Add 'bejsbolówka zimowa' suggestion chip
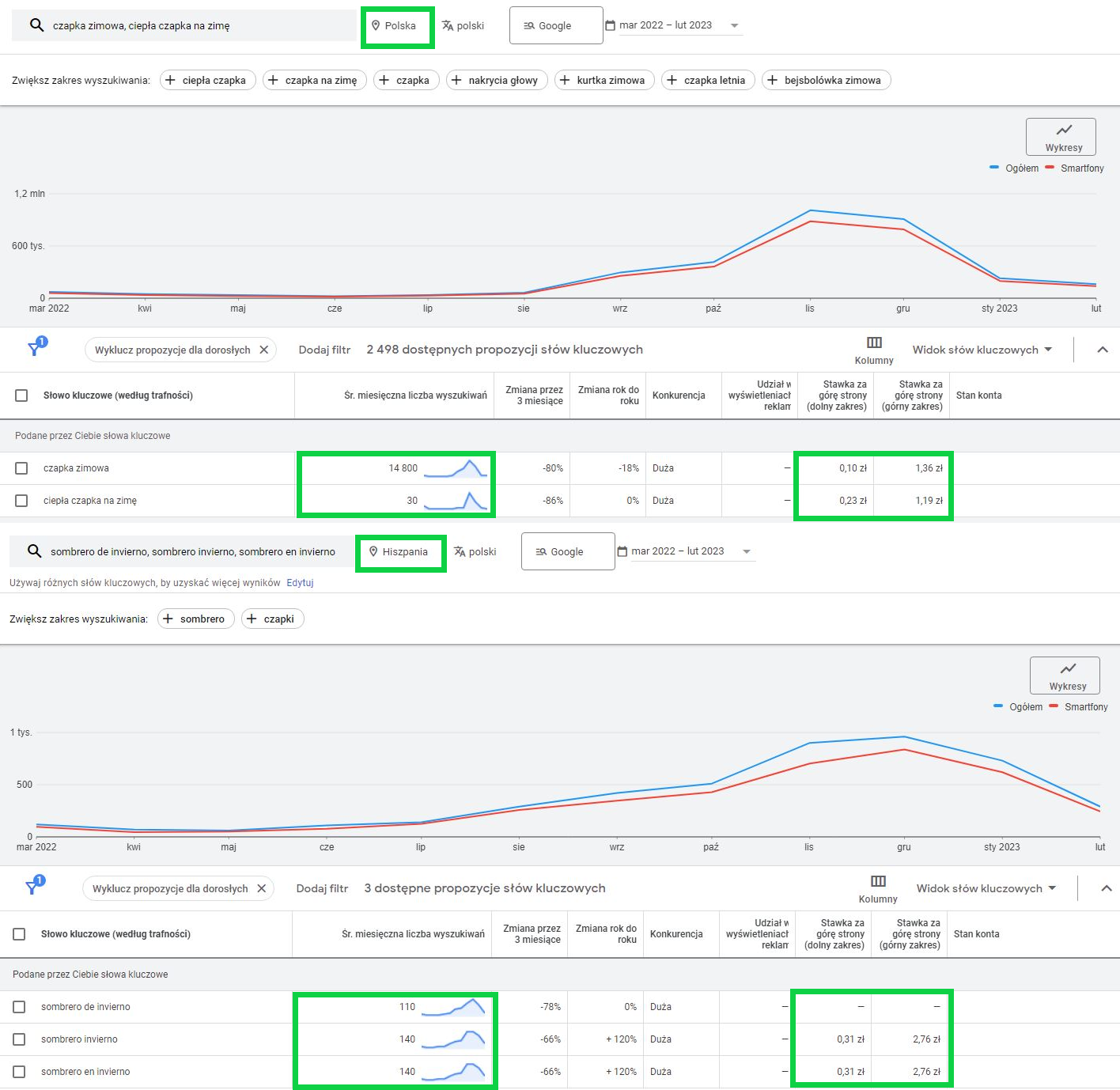 coord(827,80)
